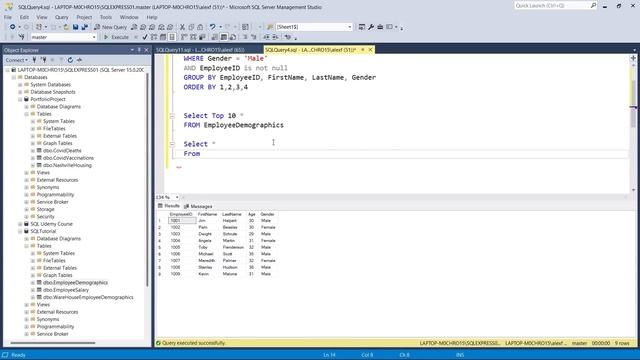Switch output to Results to Text

(x=215, y=37)
